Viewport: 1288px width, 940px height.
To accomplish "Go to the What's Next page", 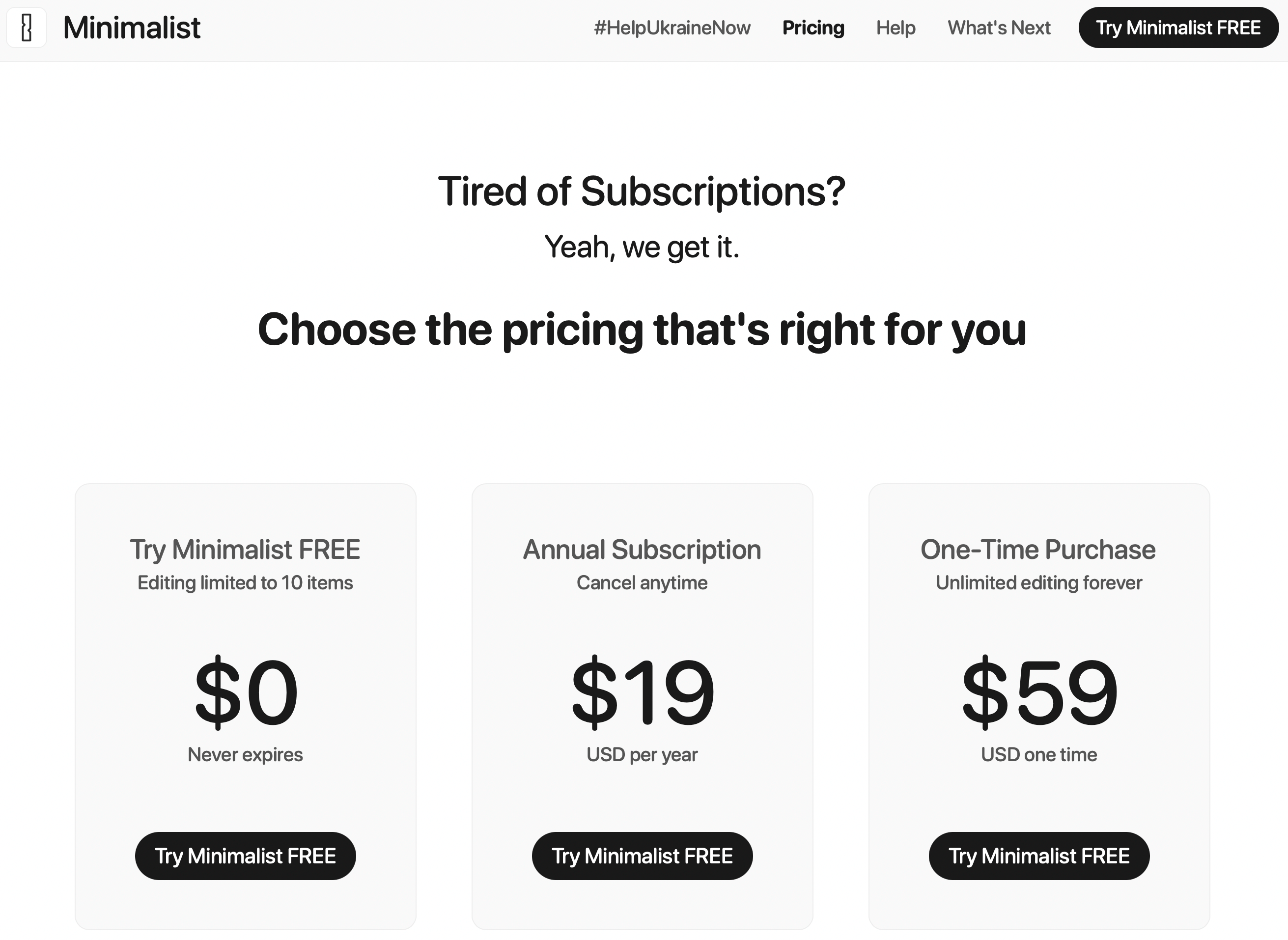I will click(998, 28).
